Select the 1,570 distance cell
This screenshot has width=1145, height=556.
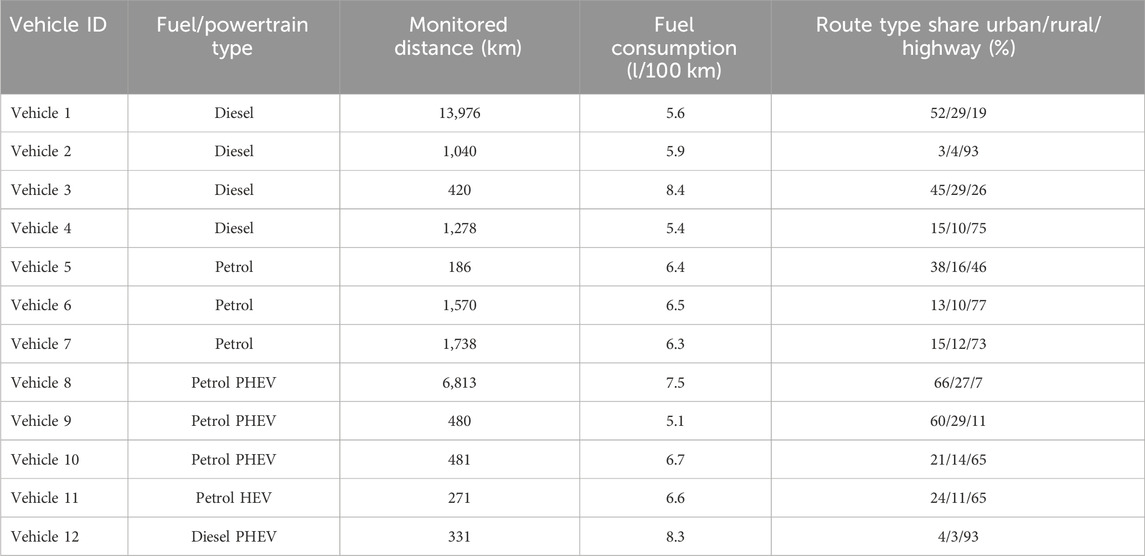tap(459, 305)
